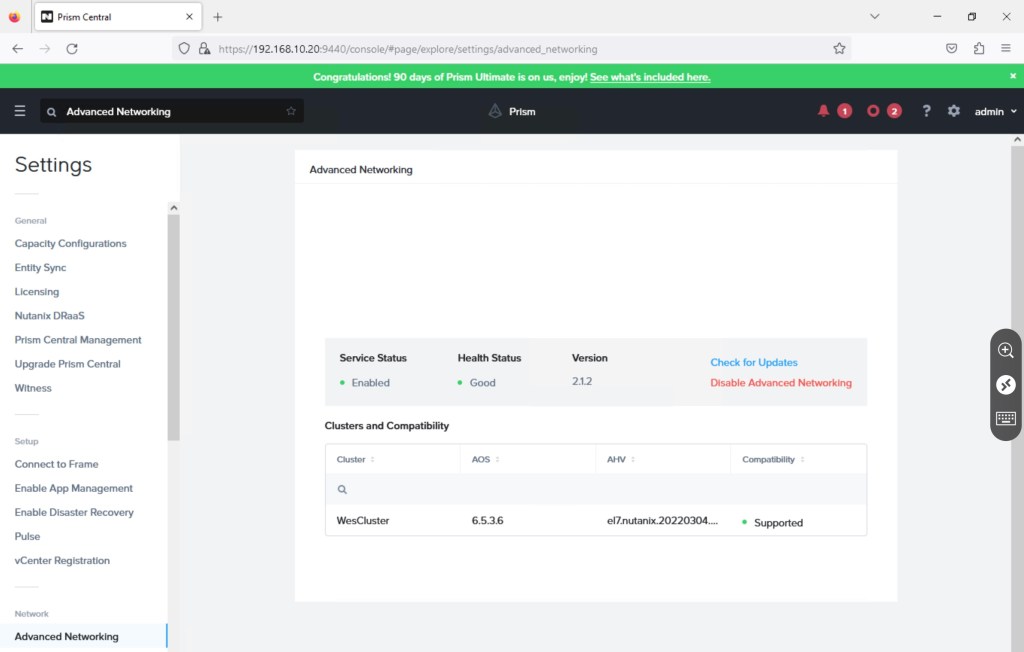This screenshot has width=1024, height=652.
Task: Open the on-screen keyboard icon
Action: [x=1006, y=419]
